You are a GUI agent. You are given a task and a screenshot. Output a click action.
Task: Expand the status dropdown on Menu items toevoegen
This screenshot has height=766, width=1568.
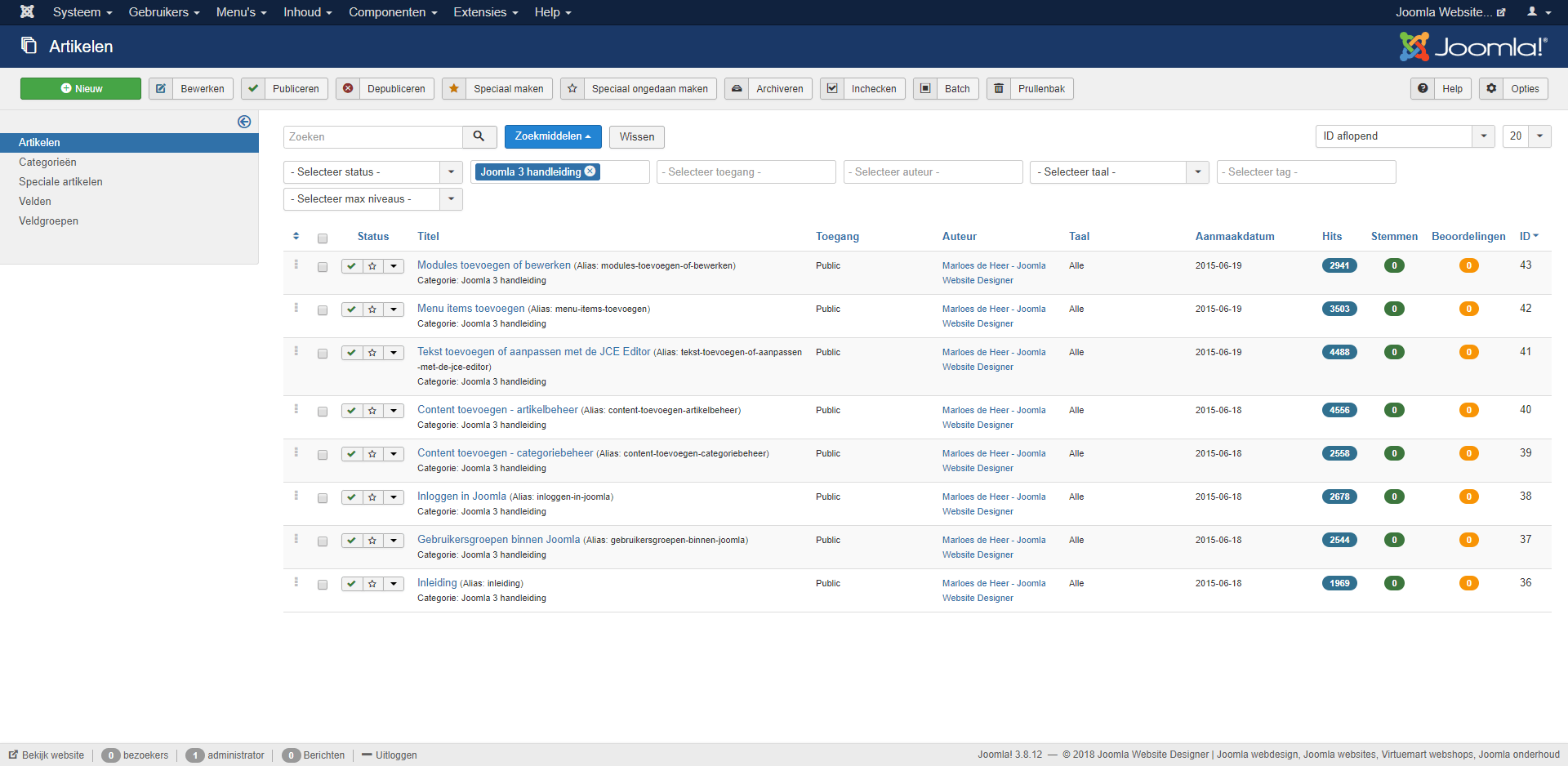click(x=394, y=310)
